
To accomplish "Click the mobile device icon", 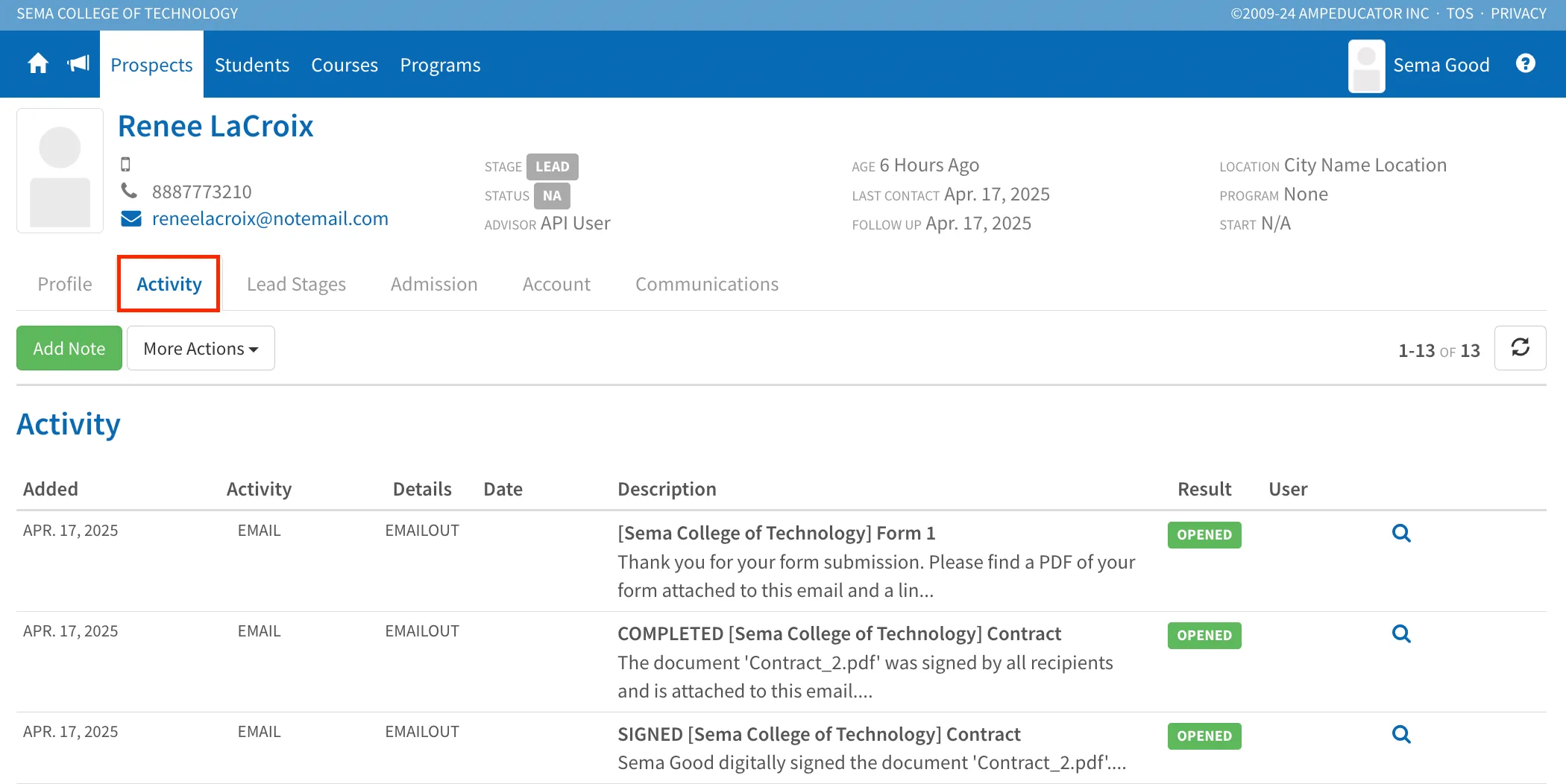I will coord(125,164).
